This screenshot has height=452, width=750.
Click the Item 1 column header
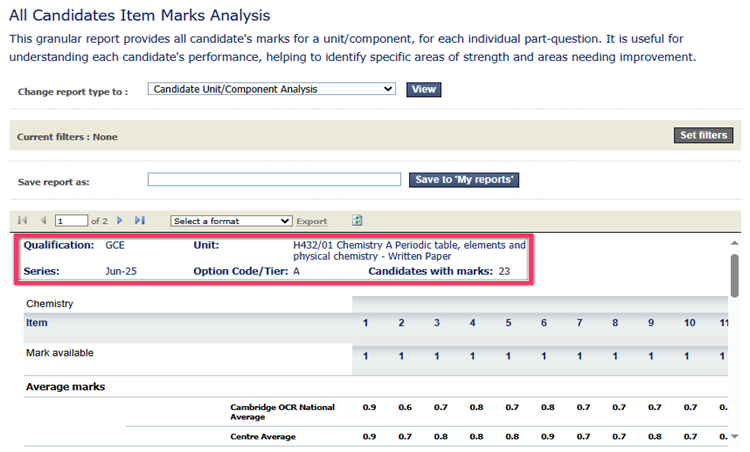pyautogui.click(x=365, y=323)
